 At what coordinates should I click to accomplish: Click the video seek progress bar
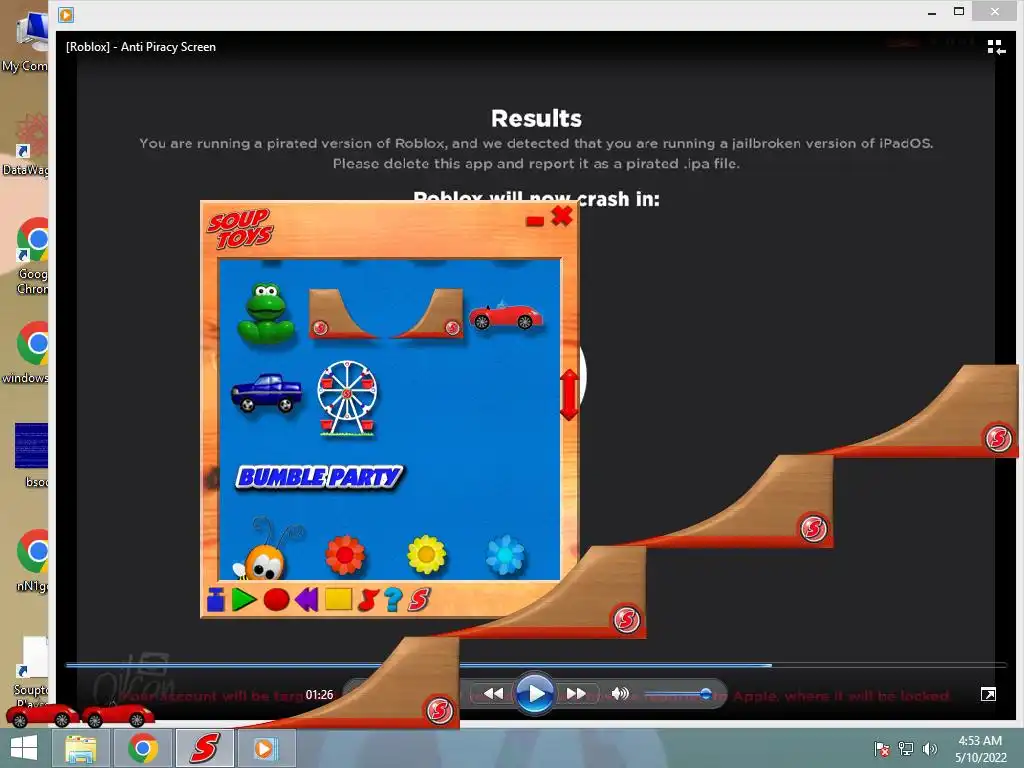pyautogui.click(x=536, y=665)
